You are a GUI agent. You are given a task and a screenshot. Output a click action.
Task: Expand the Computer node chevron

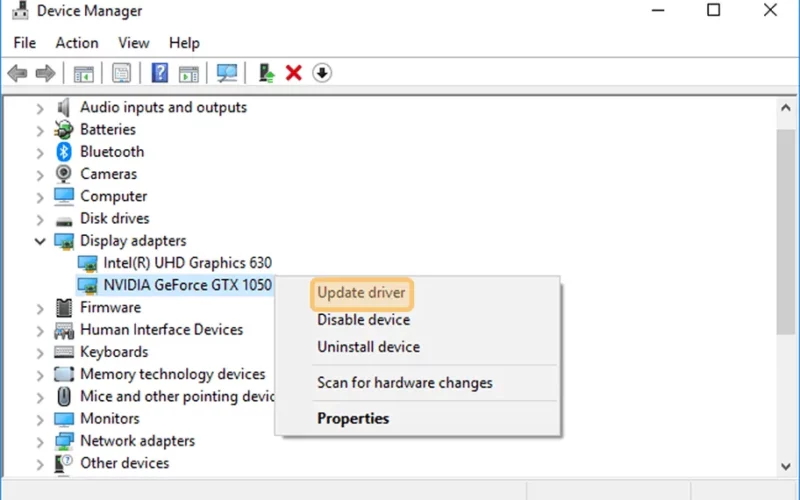40,197
